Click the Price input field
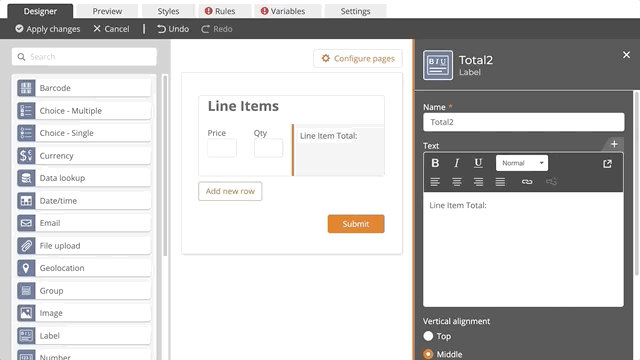This screenshot has width=640, height=360. 222,148
